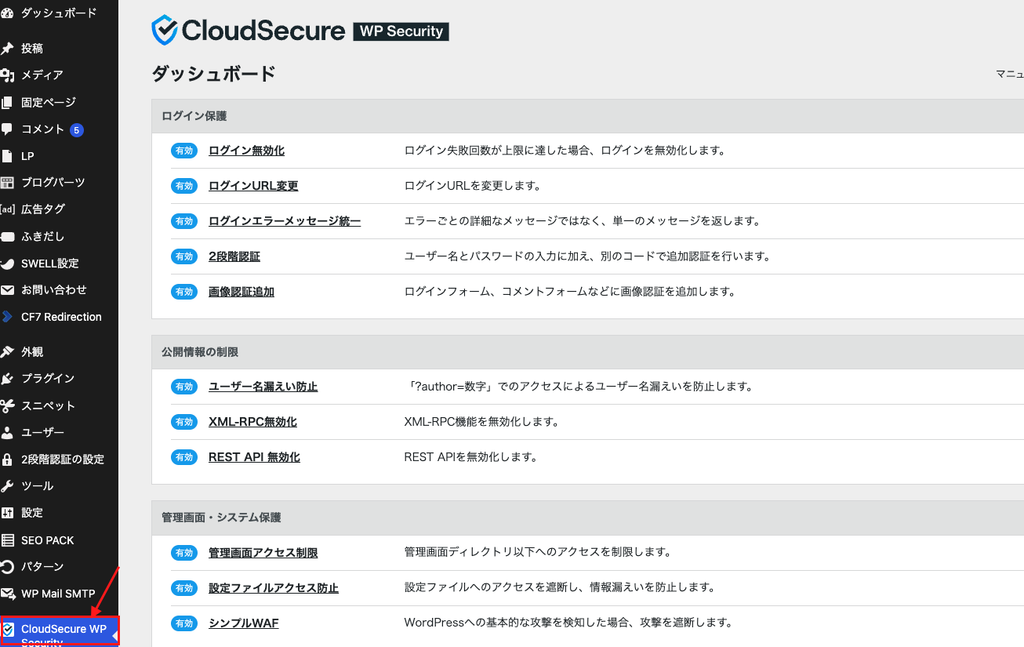Viewport: 1024px width, 647px height.
Task: Open the XML-RPC無効化 link
Action: click(x=252, y=422)
